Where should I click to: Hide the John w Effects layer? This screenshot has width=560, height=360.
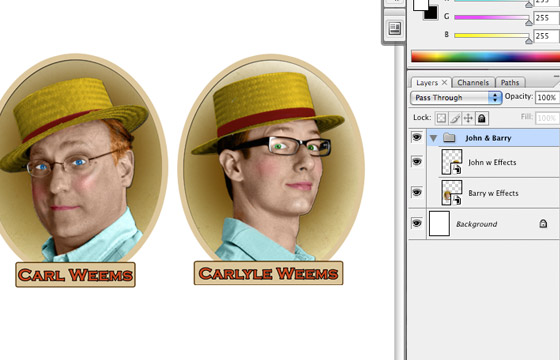[416, 162]
